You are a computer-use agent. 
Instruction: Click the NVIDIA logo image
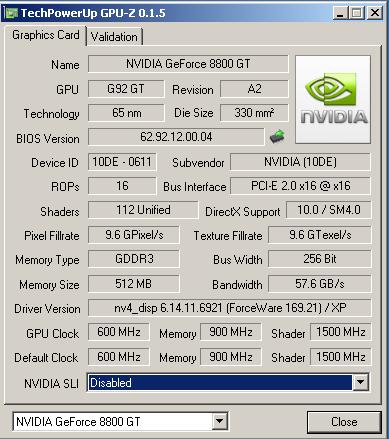tap(333, 100)
